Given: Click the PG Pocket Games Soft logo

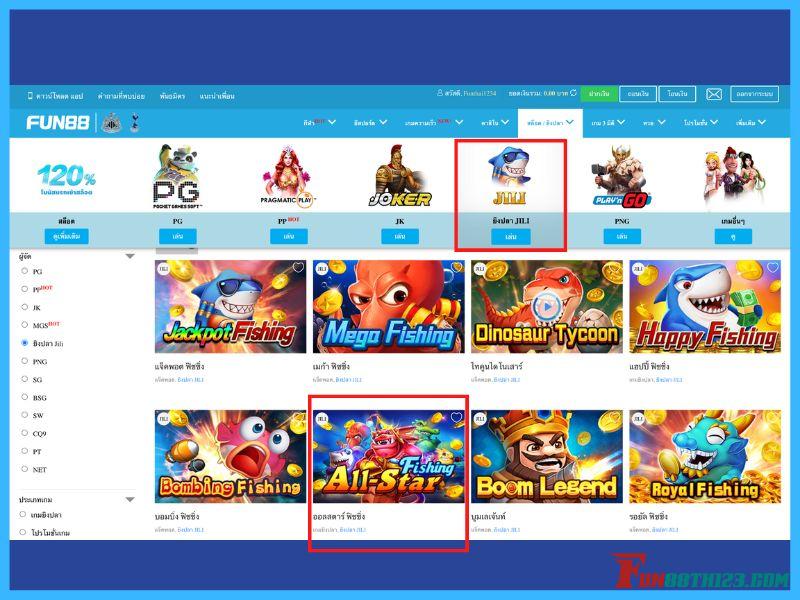Looking at the screenshot, I should coord(177,176).
